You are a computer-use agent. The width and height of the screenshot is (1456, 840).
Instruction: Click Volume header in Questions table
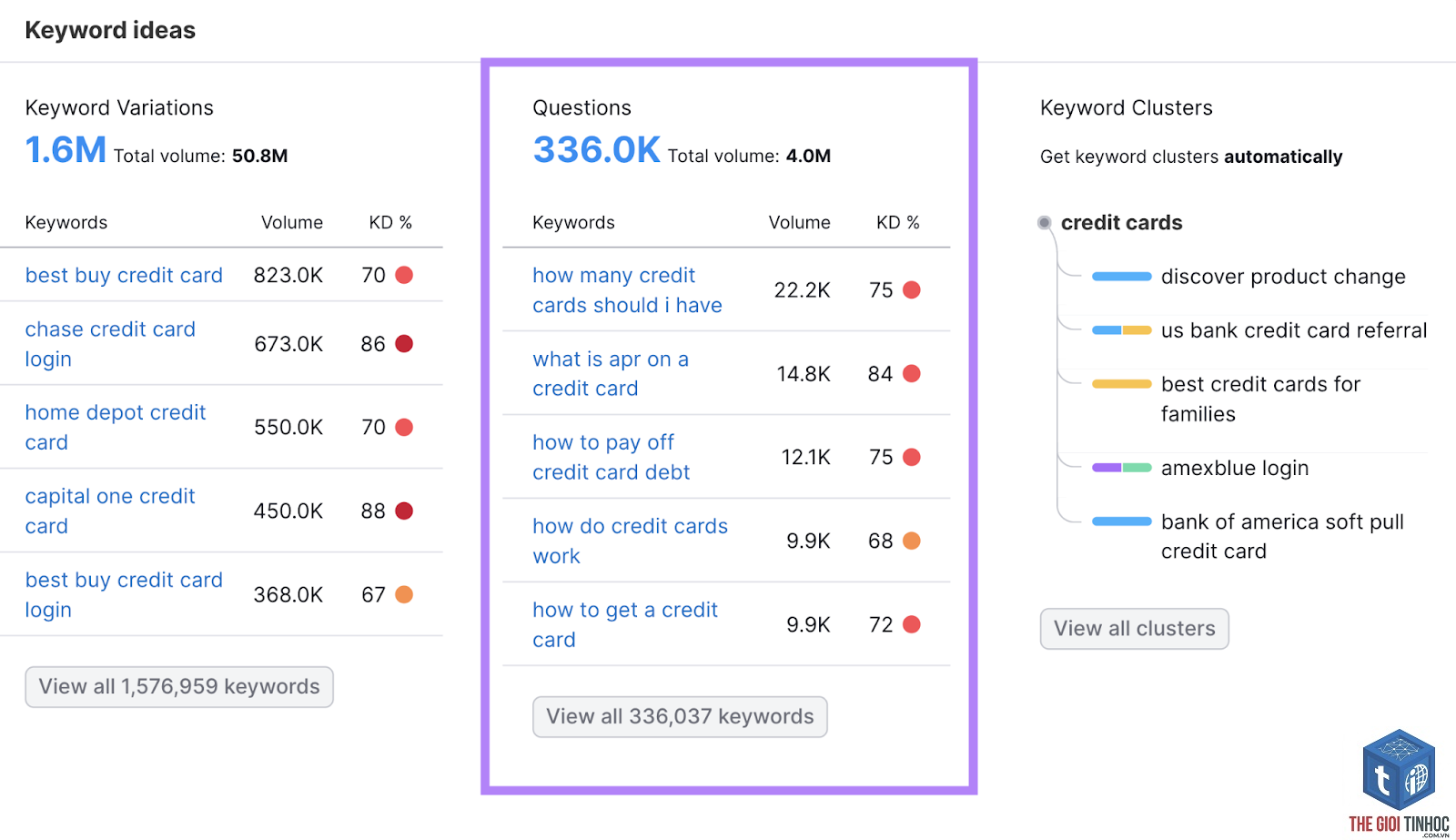point(800,223)
